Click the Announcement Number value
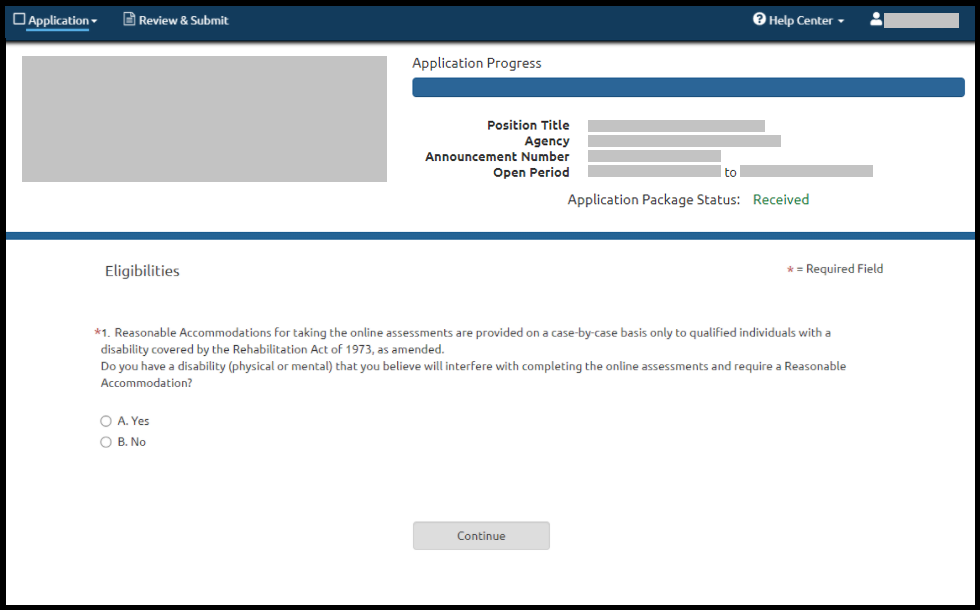The image size is (980, 610). pos(654,156)
